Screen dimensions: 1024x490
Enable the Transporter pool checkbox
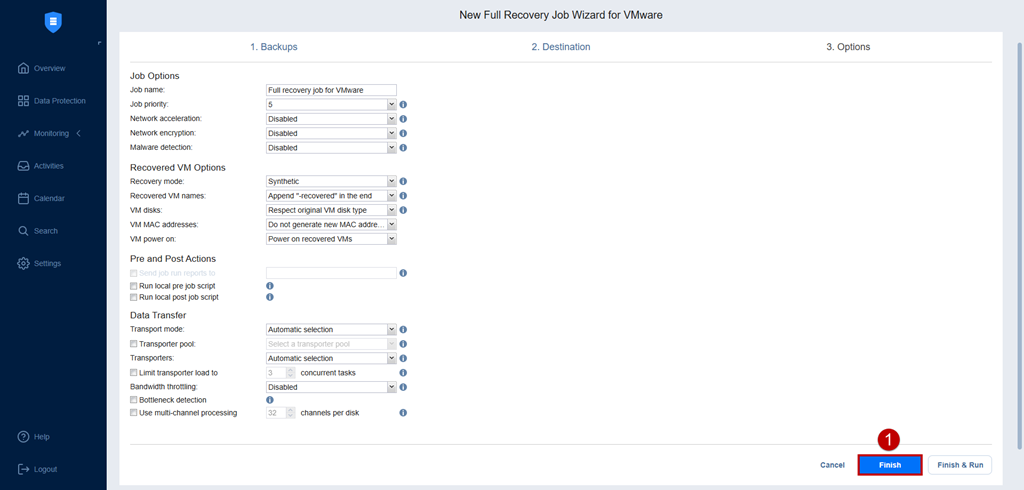point(133,344)
